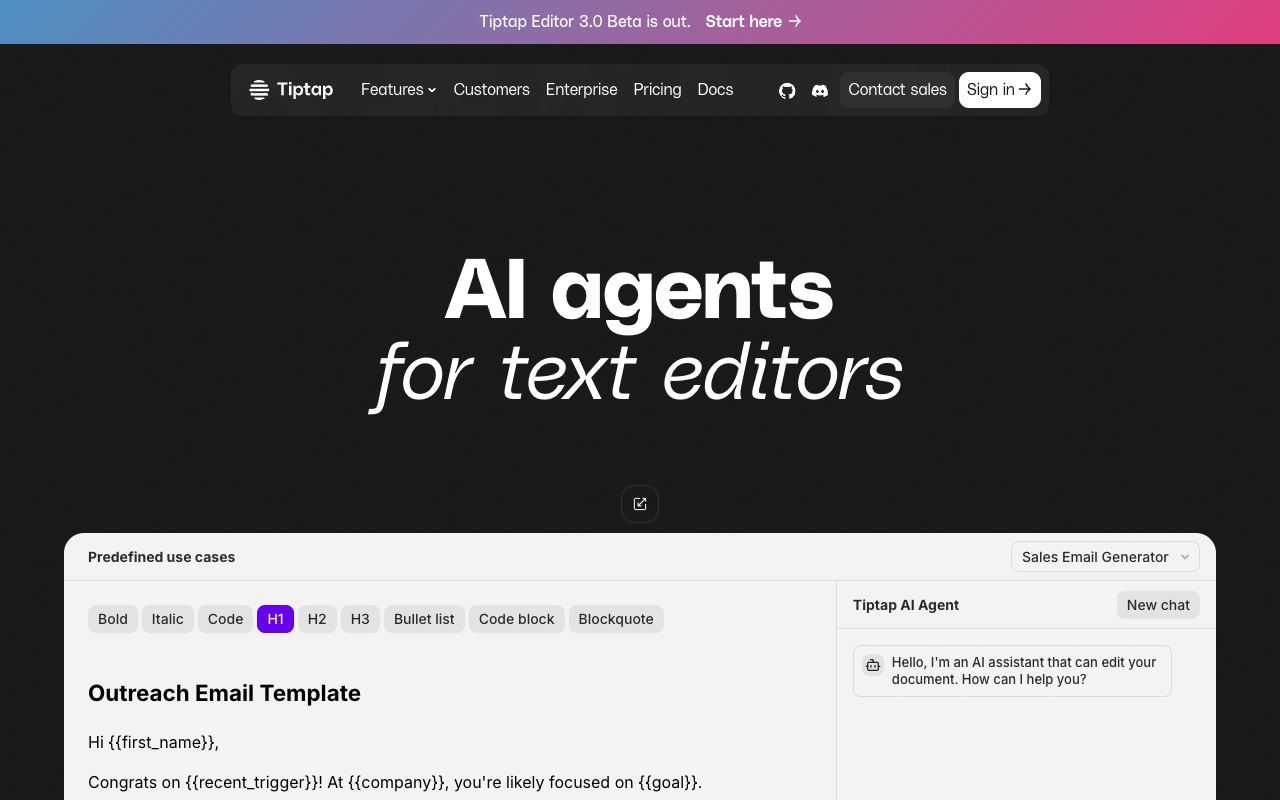Open the Pricing page

[657, 90]
